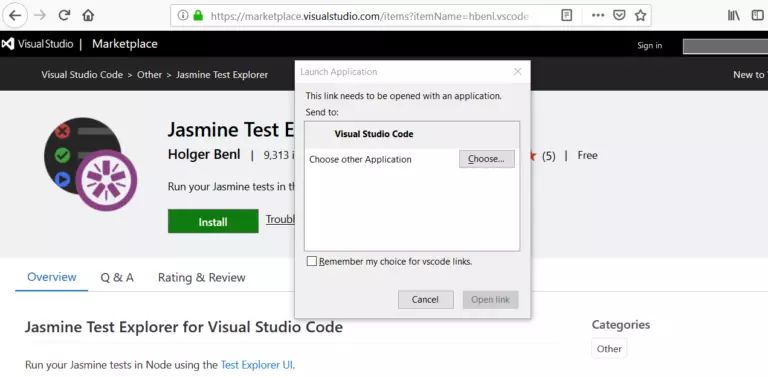Click the Visual Studio logo
The image size is (768, 377).
(37, 44)
